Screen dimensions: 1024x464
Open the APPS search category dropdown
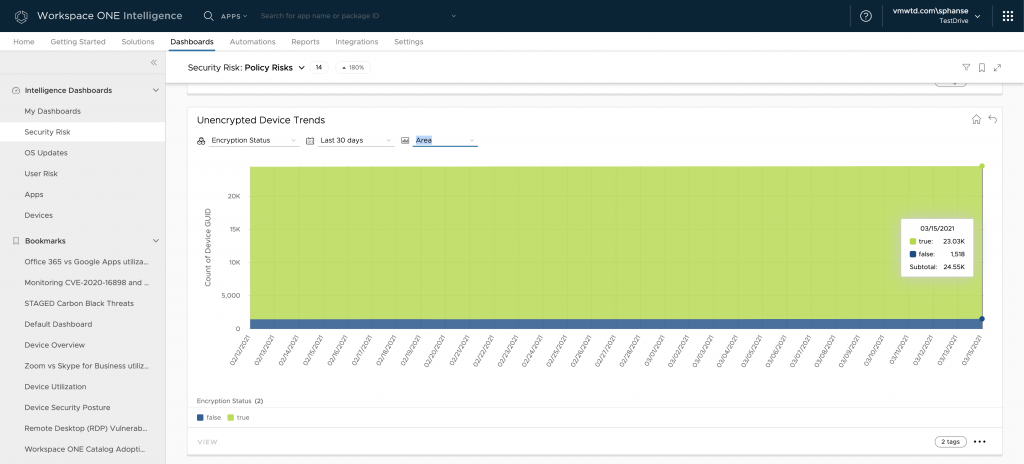point(234,16)
